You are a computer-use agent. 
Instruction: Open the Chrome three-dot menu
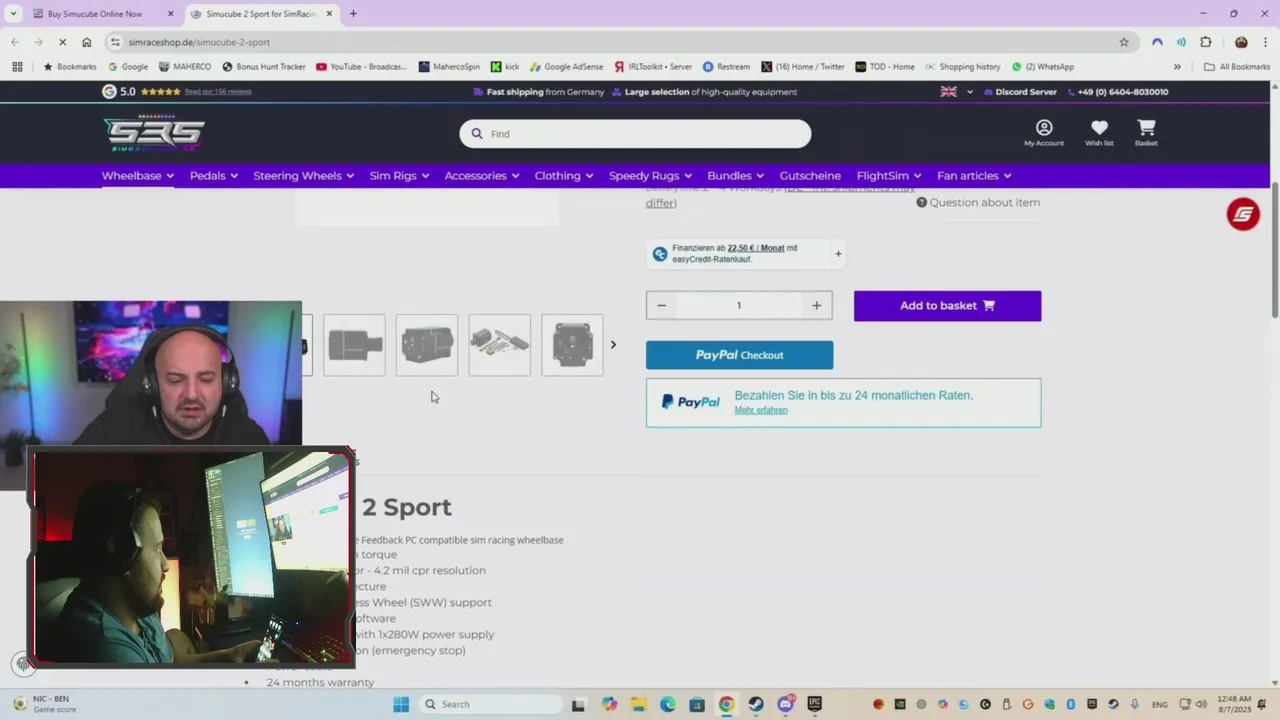[1265, 42]
